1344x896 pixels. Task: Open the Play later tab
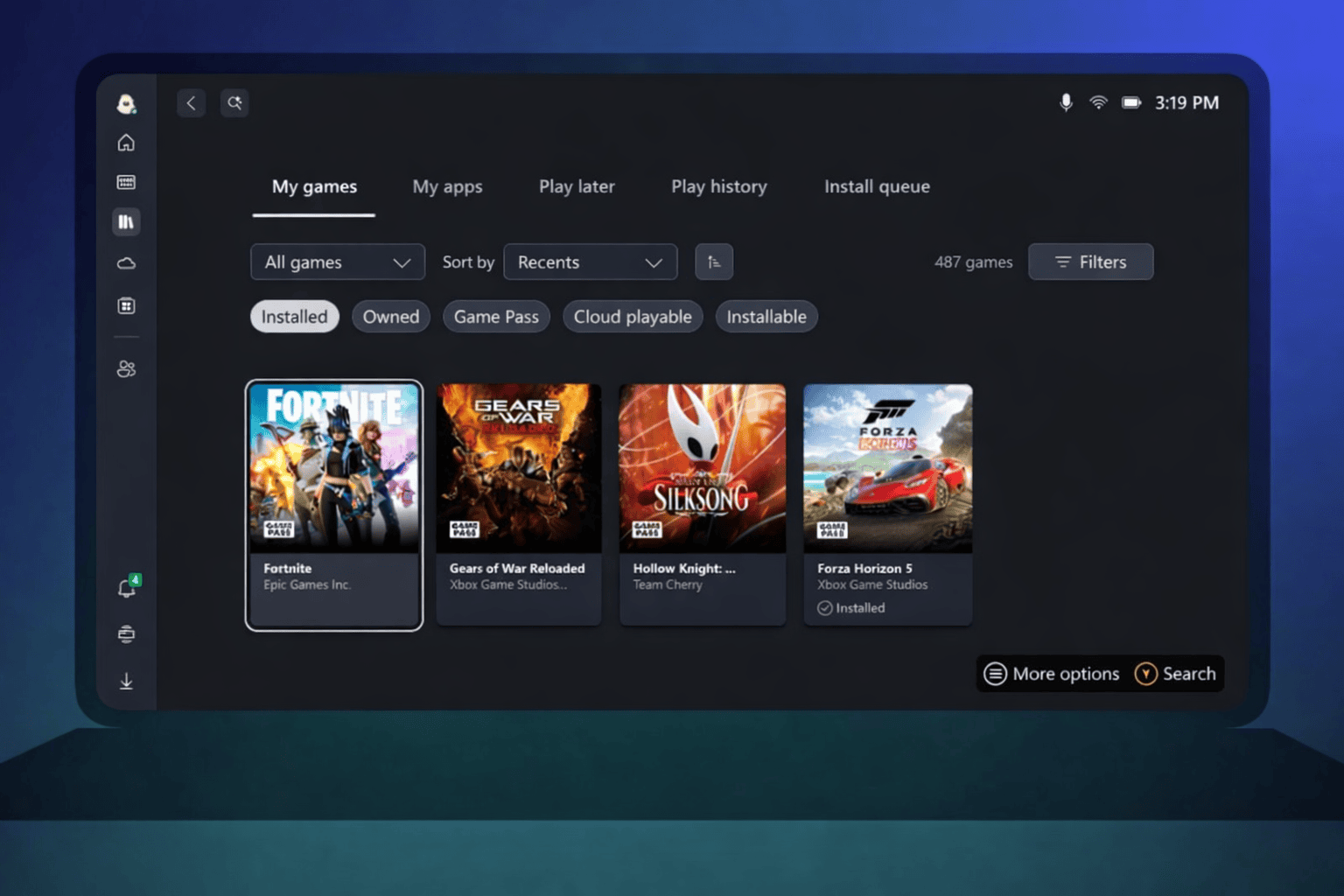(577, 186)
